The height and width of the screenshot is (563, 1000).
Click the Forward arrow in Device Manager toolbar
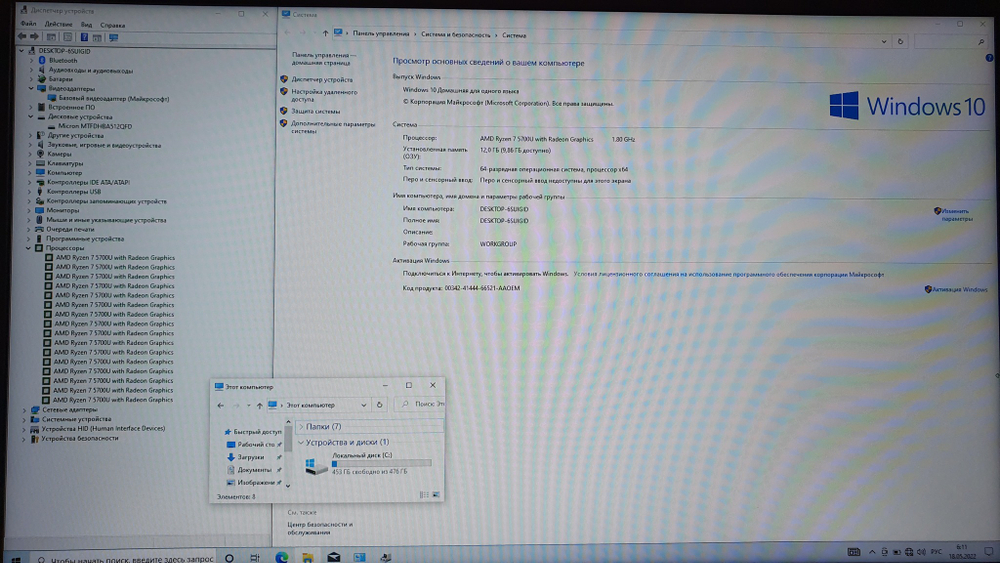coord(34,37)
